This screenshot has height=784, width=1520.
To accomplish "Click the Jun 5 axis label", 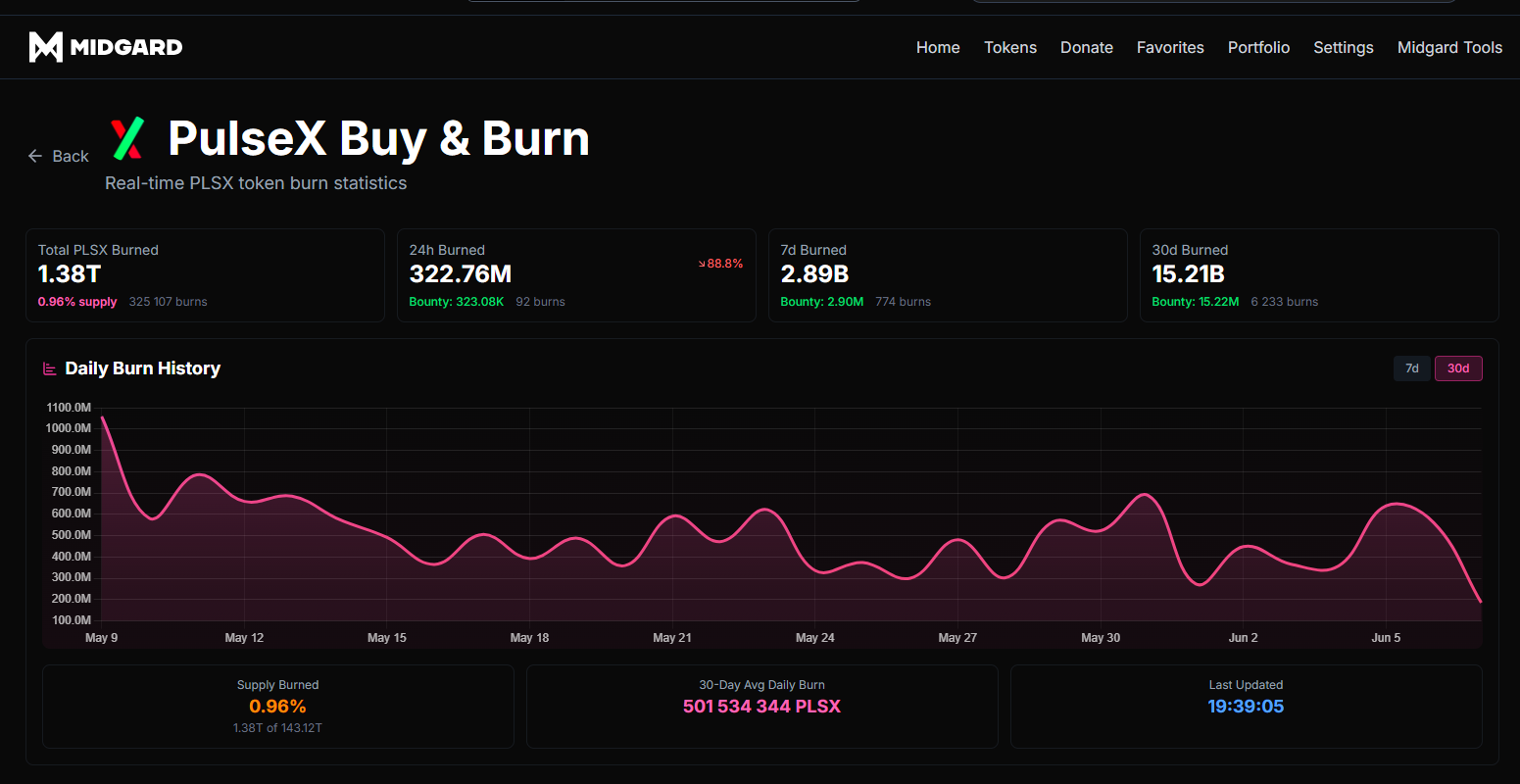I will (1386, 638).
